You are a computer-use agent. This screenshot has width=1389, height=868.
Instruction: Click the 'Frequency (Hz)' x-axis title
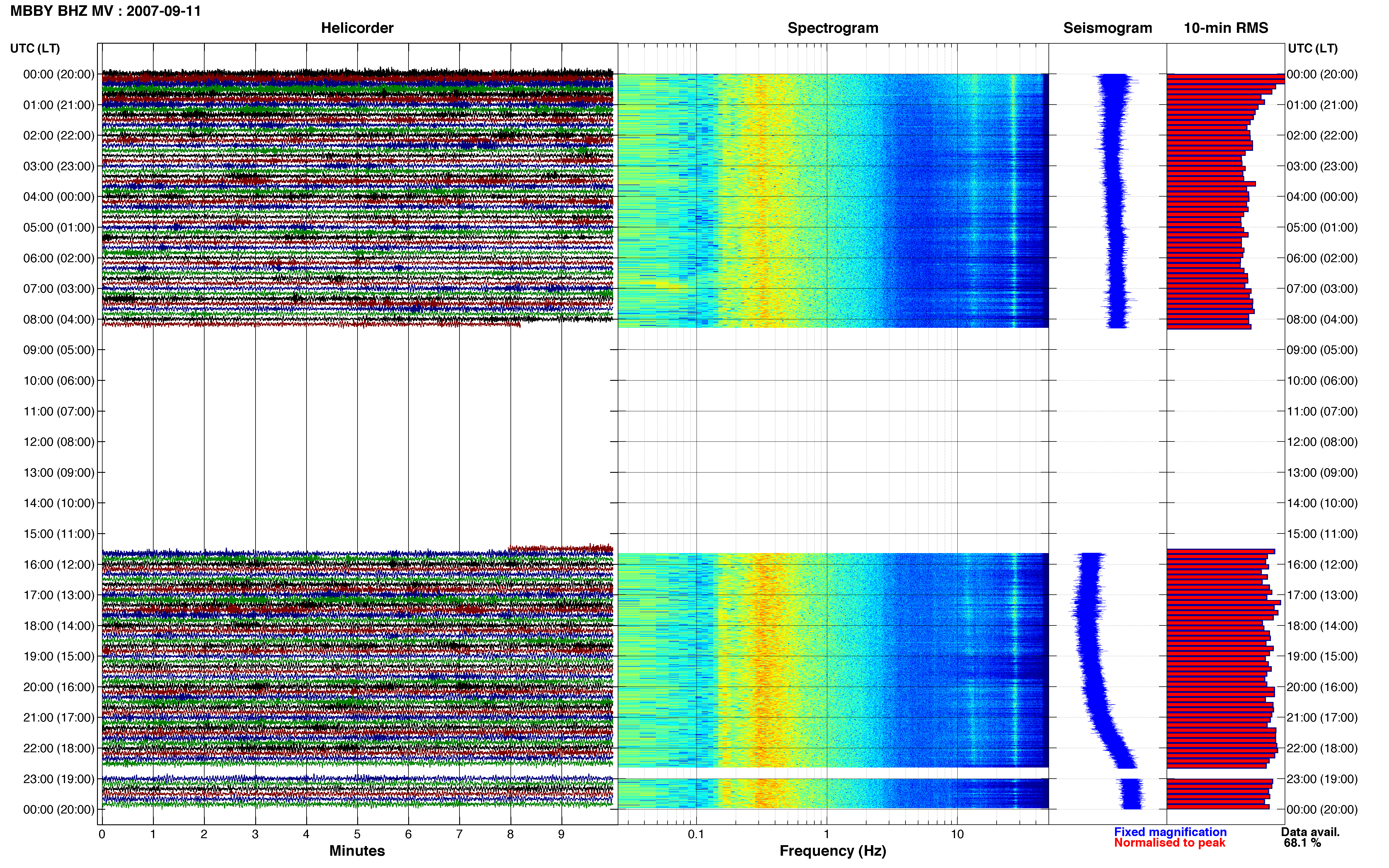833,851
